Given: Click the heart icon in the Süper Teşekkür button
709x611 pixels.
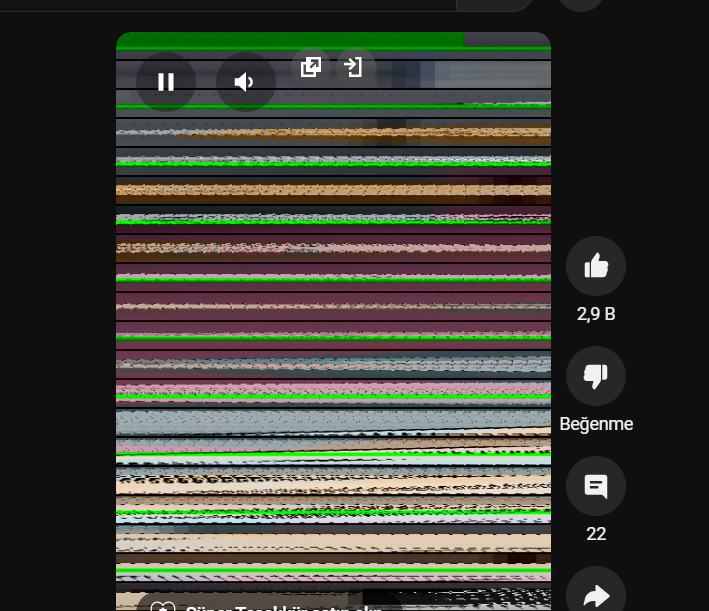Looking at the screenshot, I should [x=163, y=606].
